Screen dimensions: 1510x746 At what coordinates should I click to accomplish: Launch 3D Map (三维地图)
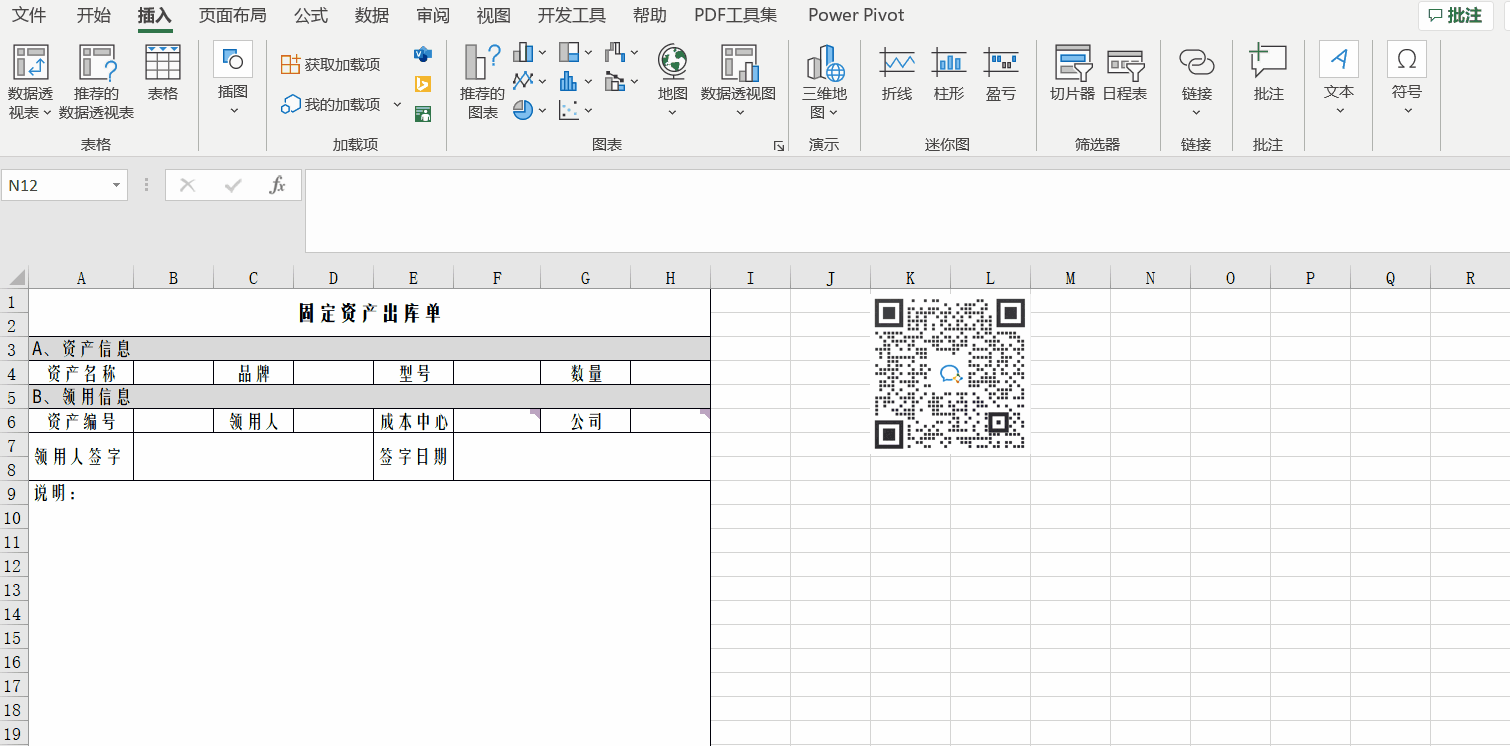coord(825,83)
